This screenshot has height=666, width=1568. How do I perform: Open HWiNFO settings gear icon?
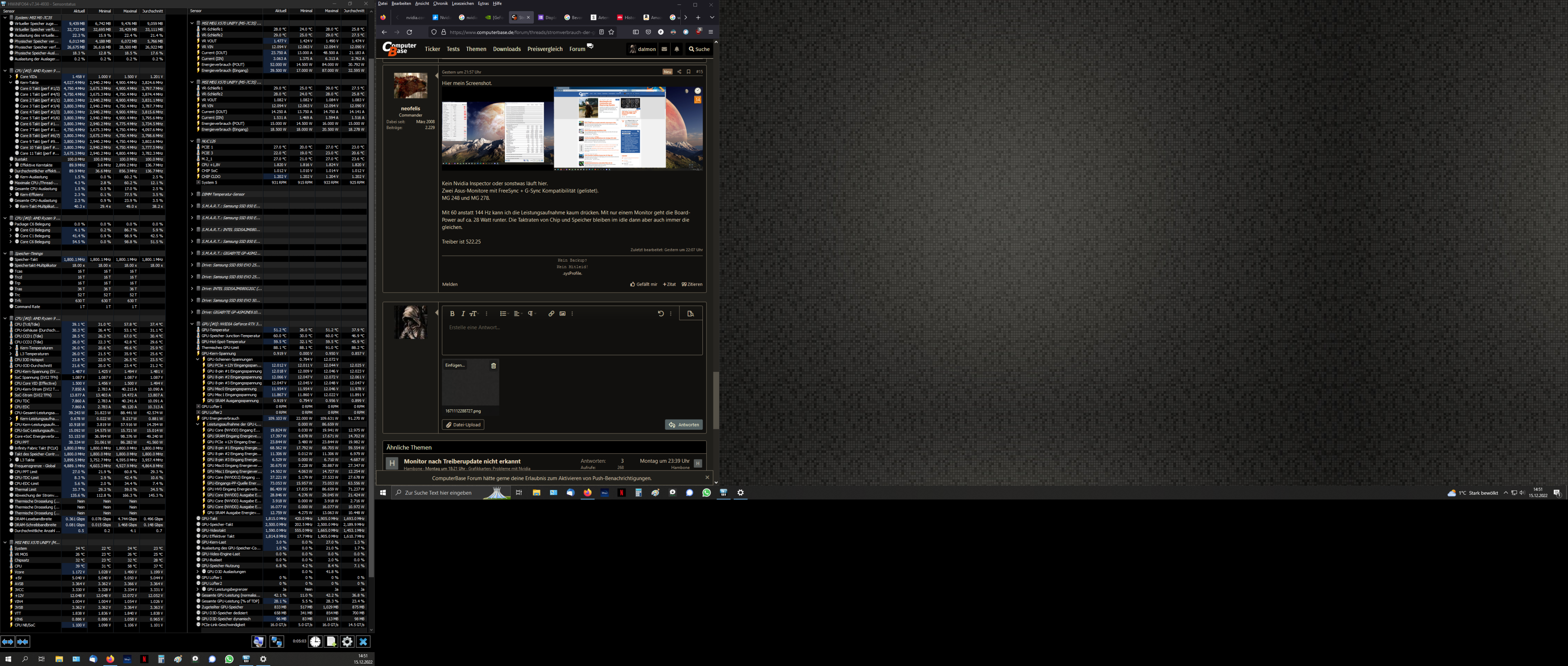[347, 642]
